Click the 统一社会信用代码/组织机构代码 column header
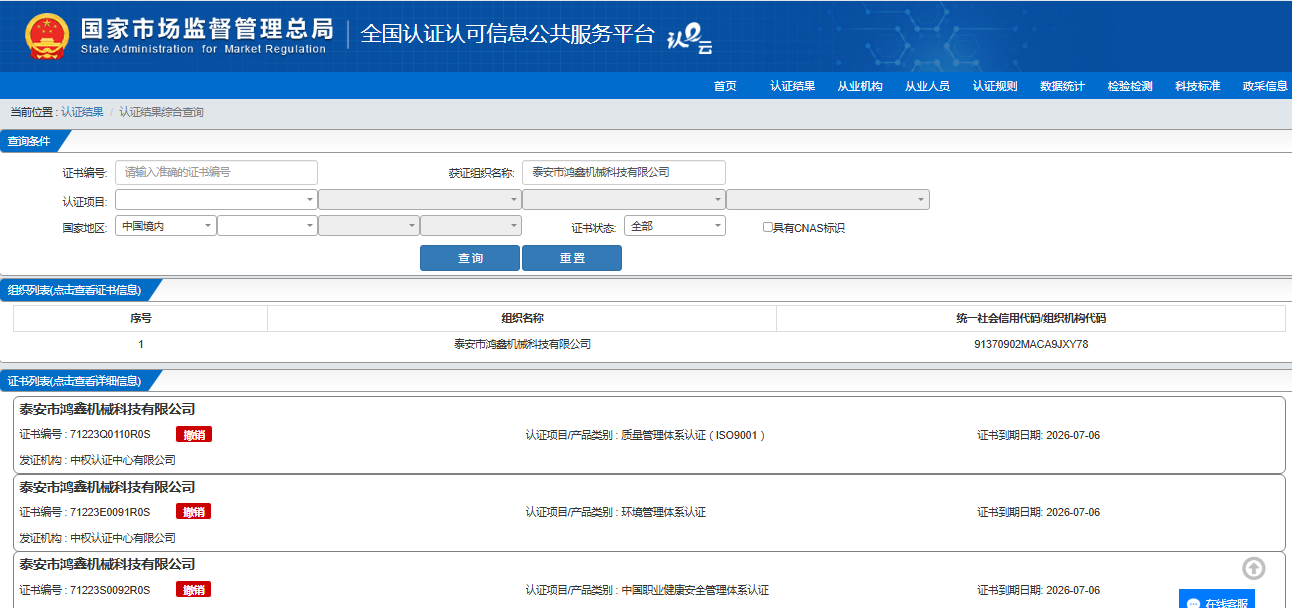This screenshot has height=608, width=1292. click(1031, 318)
